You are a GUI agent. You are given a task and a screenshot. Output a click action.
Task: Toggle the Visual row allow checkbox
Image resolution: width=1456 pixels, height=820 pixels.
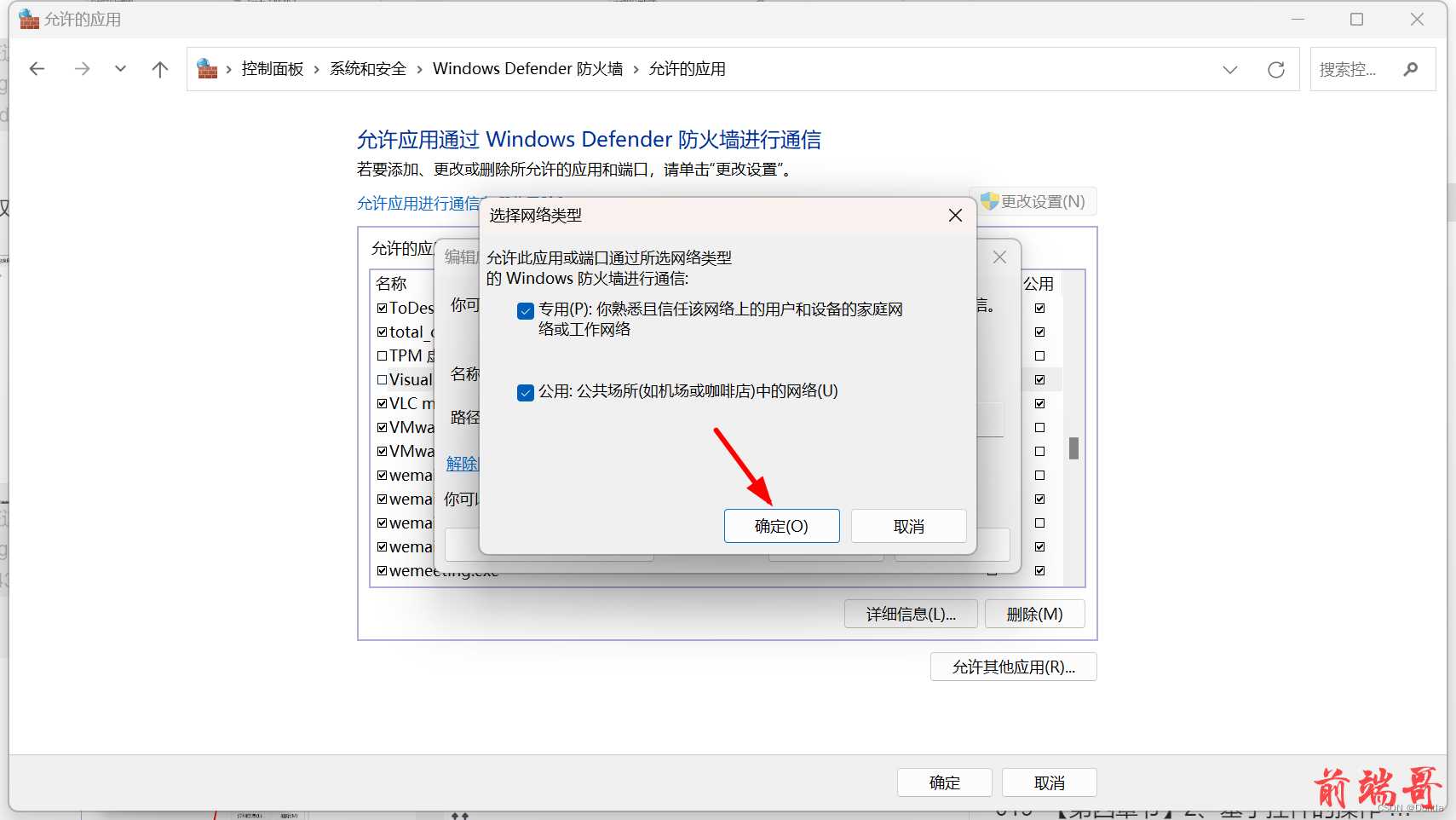382,379
